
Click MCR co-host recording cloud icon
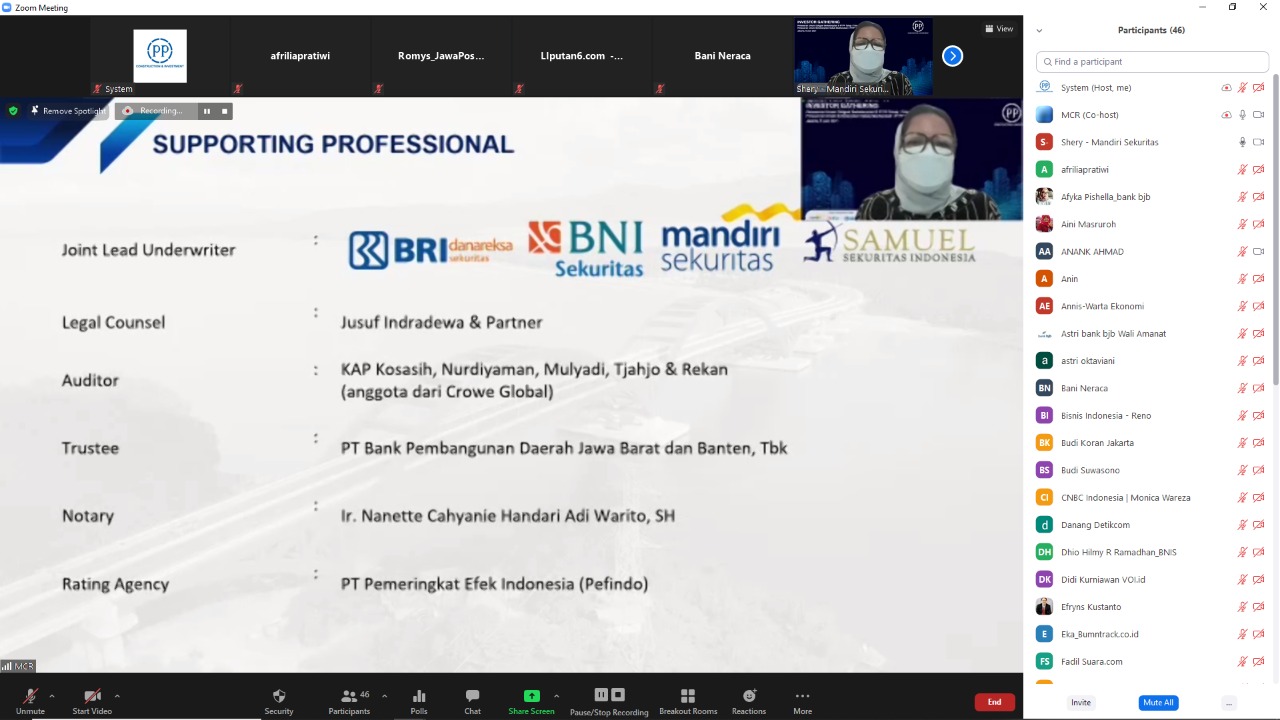click(1226, 115)
